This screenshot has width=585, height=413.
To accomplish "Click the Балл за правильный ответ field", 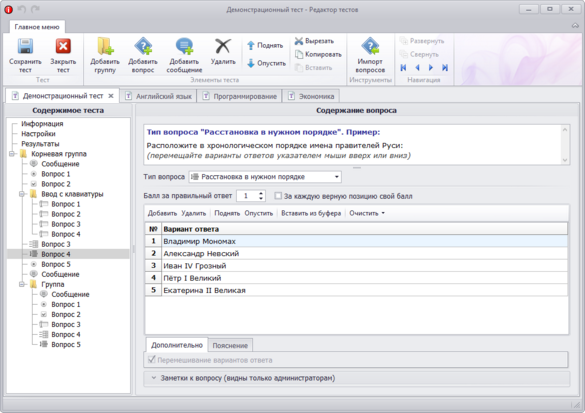I will pyautogui.click(x=247, y=196).
